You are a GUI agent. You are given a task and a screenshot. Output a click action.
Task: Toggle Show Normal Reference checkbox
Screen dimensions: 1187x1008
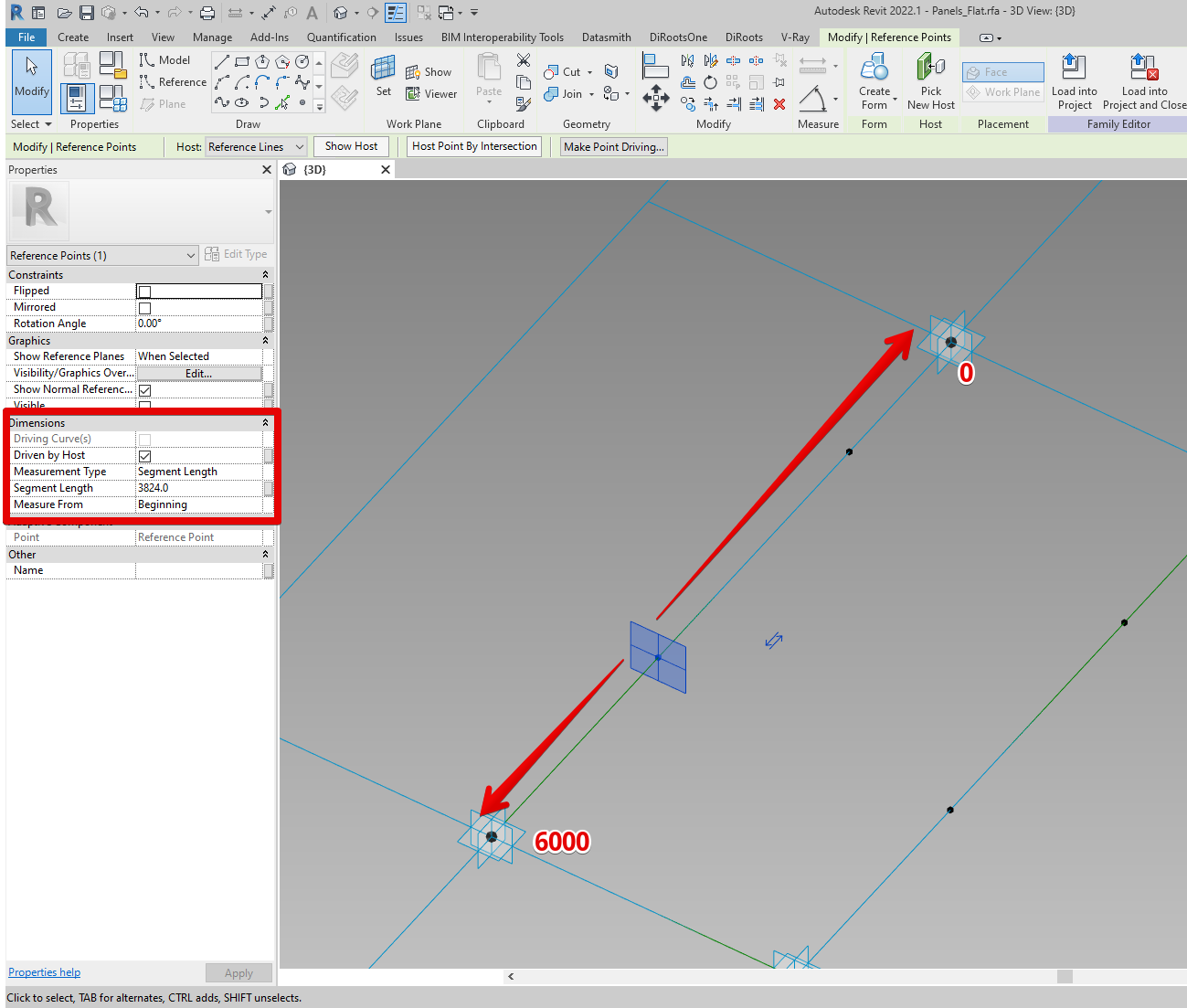[x=144, y=391]
